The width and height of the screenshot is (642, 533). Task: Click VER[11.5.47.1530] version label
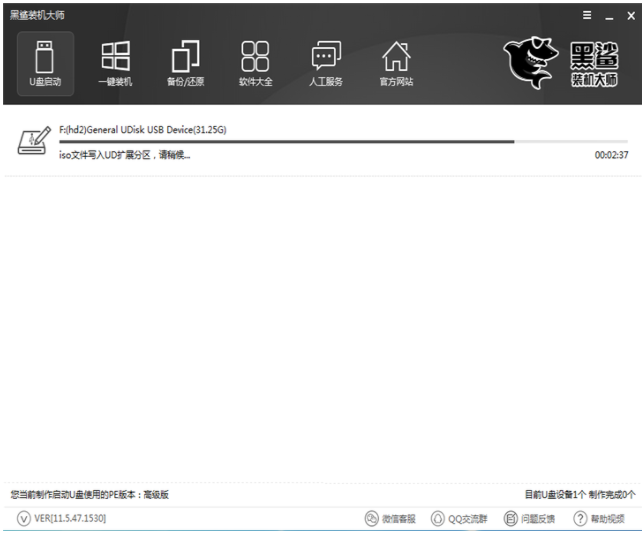[x=70, y=518]
